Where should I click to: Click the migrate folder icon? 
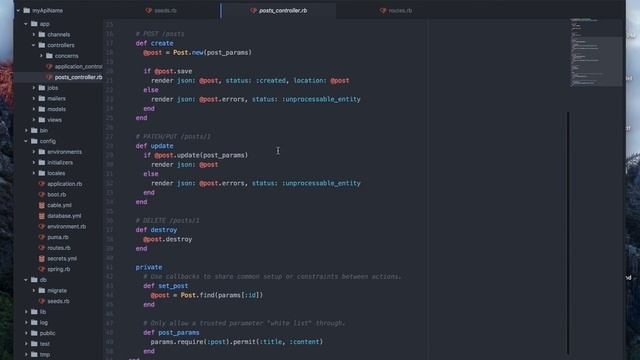pyautogui.click(x=42, y=290)
